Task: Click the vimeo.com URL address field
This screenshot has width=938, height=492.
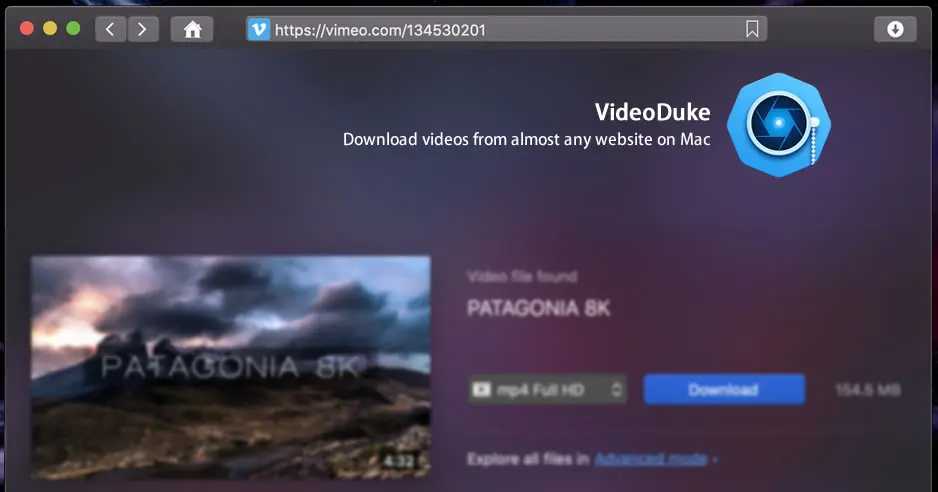Action: point(506,29)
